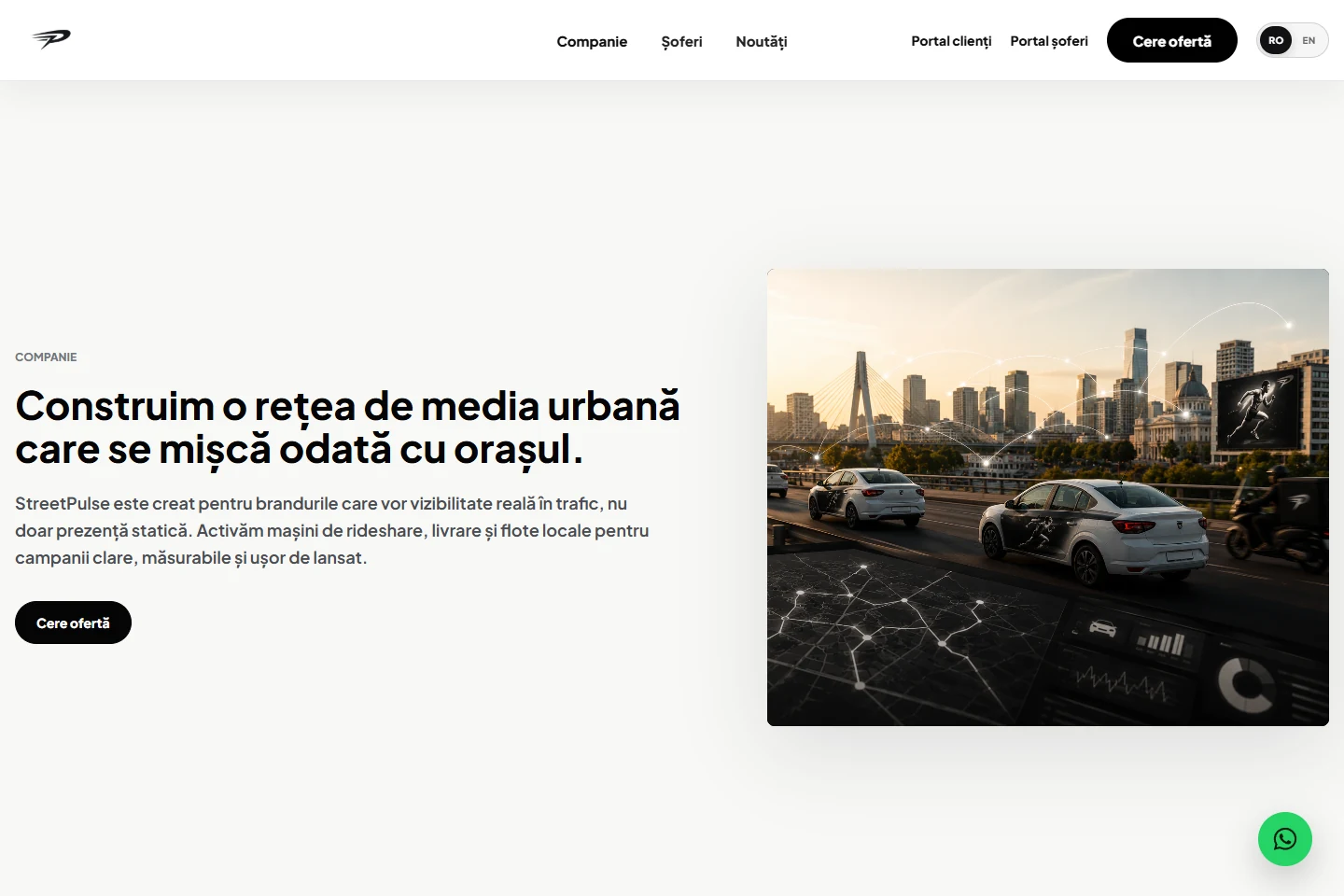Click the COMPANIE section label
This screenshot has height=896, width=1344.
point(46,357)
